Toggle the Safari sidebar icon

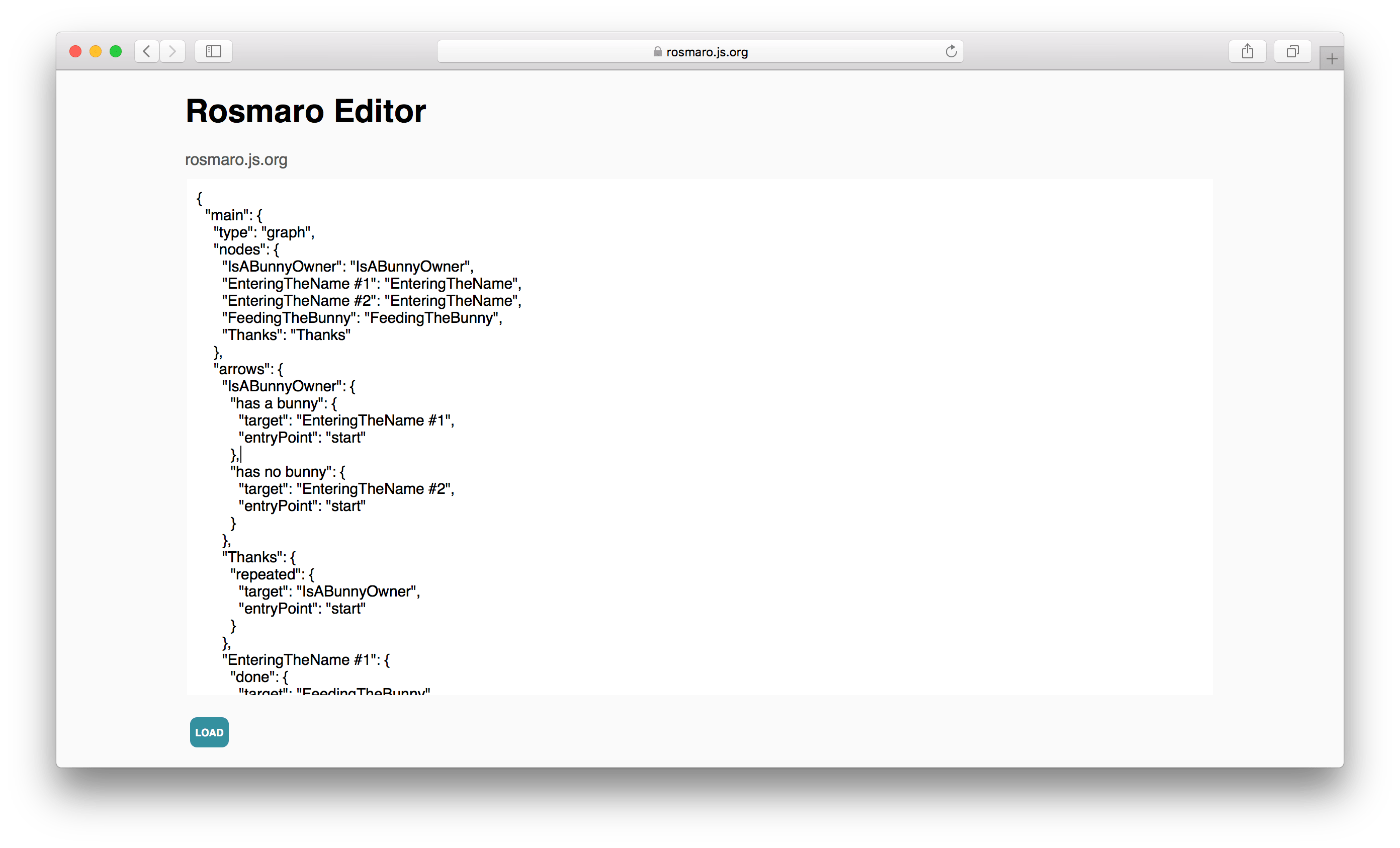point(214,52)
